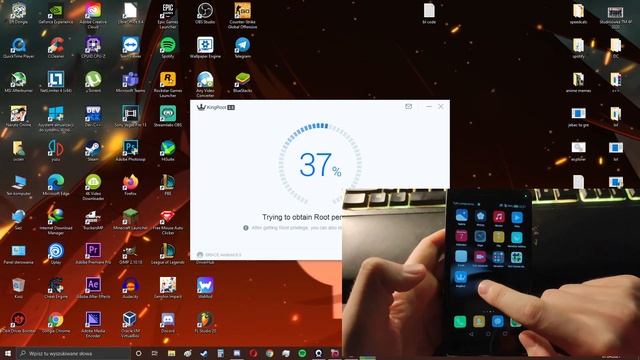Open QuickTime Player icon
Screen dimensions: 640x360
[18, 48]
